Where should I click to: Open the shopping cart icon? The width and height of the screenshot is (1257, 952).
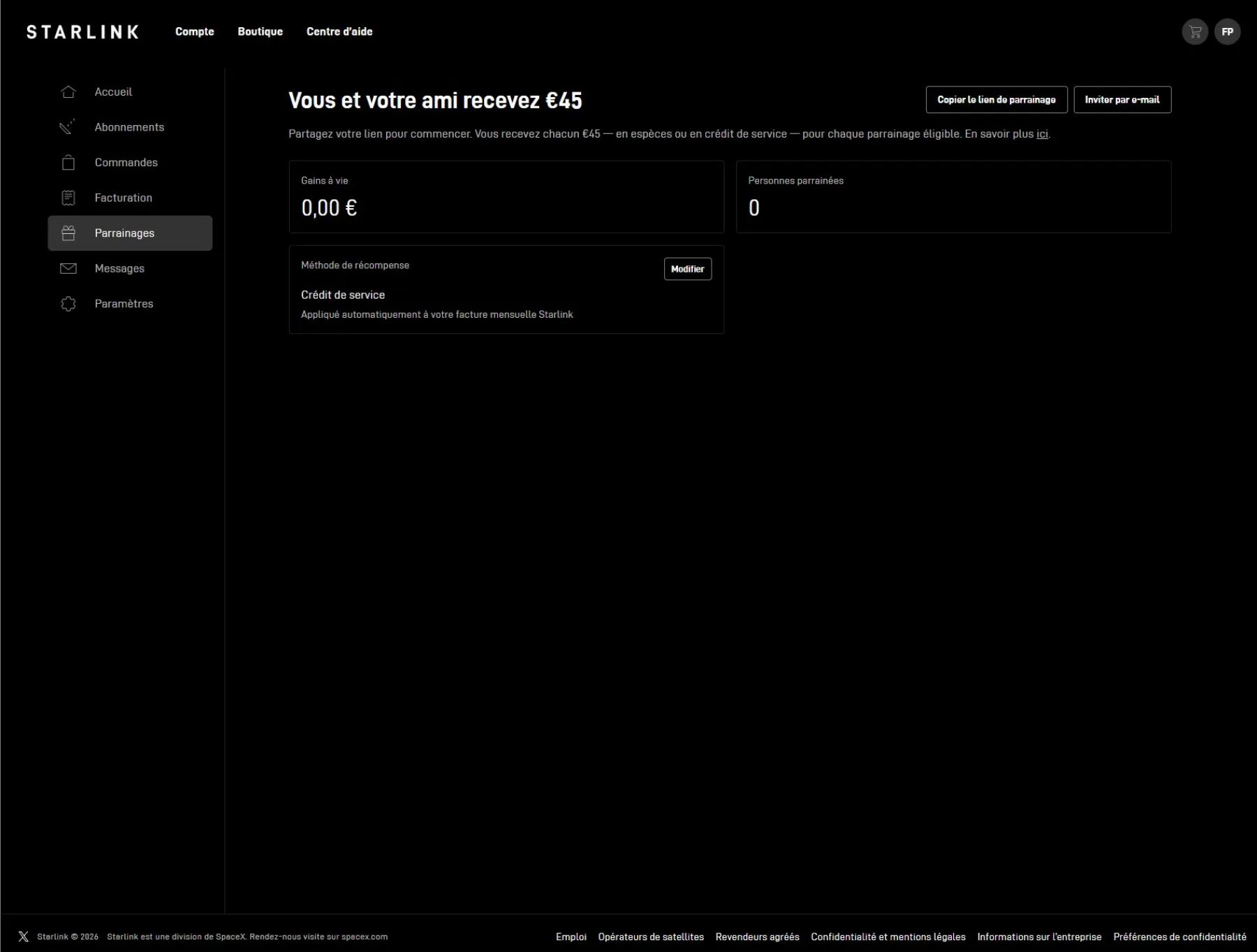point(1195,31)
